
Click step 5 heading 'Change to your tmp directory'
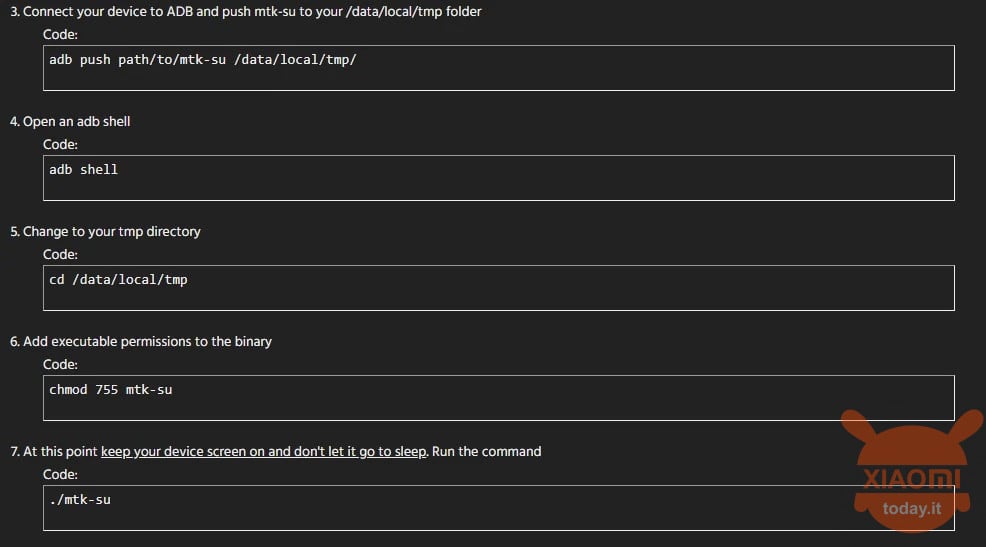(x=105, y=231)
